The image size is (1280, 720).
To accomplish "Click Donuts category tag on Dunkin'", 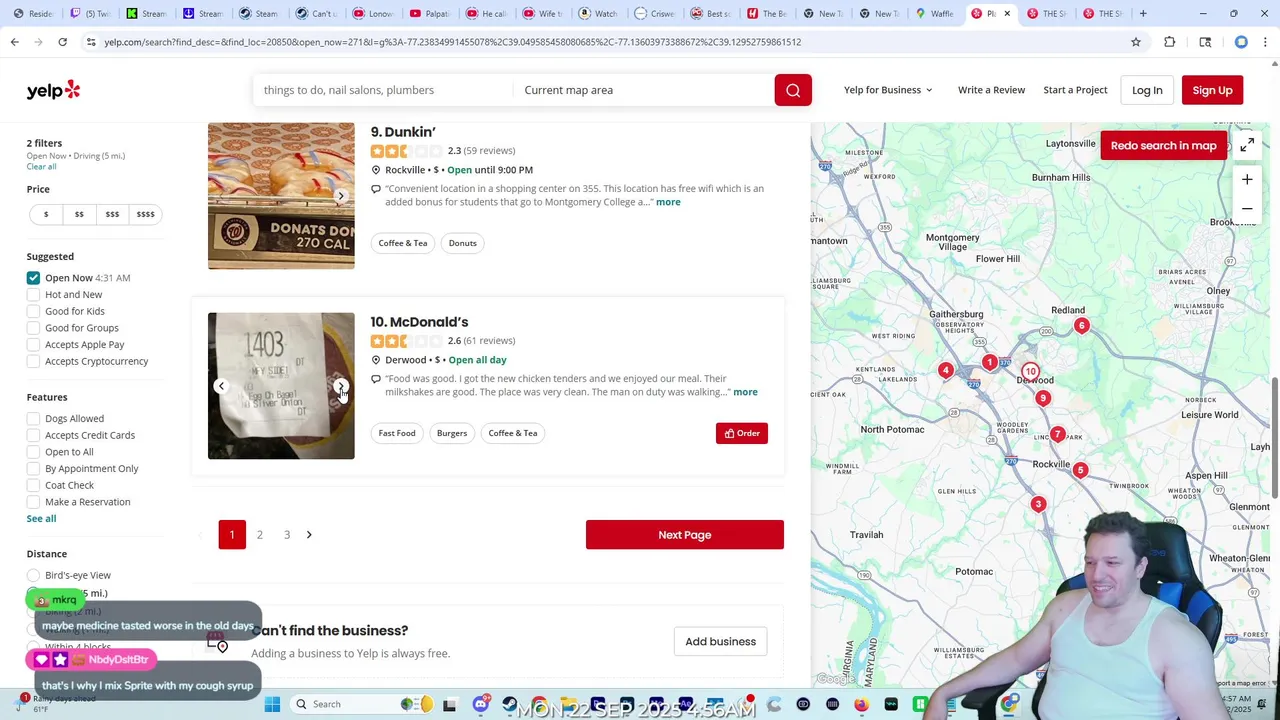I will click(x=463, y=243).
